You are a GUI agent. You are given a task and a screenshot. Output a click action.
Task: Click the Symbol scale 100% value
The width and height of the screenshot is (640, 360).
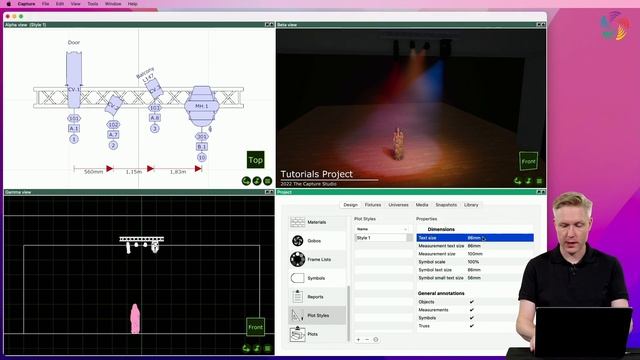point(473,262)
